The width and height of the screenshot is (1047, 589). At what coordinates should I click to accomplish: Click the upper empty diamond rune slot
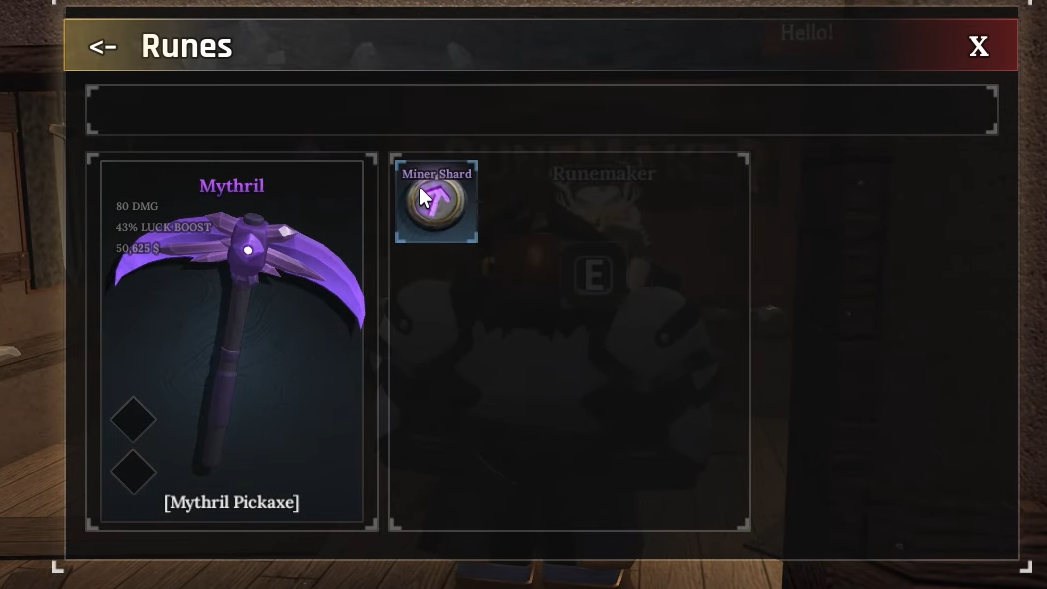tap(134, 419)
